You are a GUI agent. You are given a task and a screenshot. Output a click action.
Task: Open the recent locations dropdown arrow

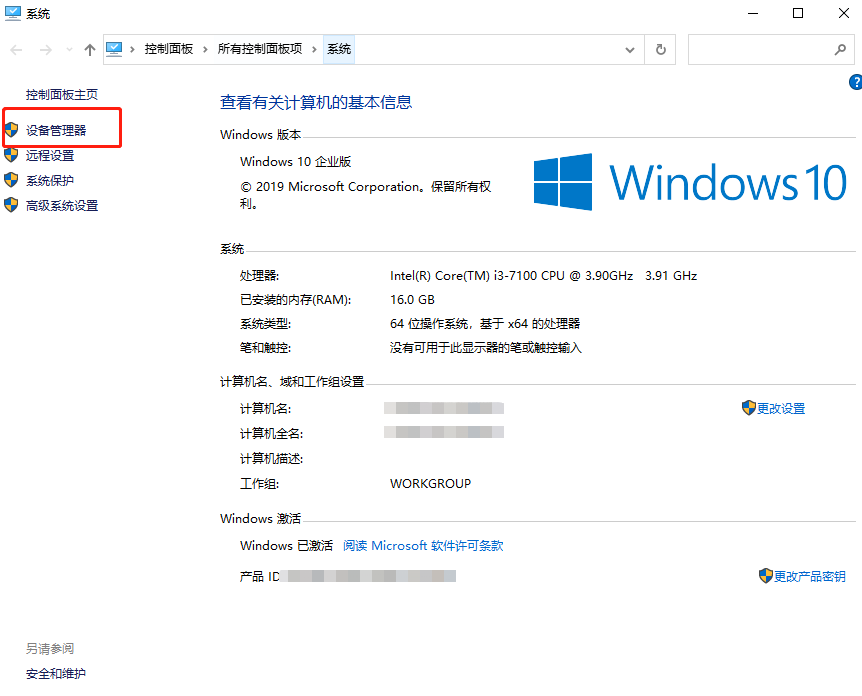(x=69, y=49)
